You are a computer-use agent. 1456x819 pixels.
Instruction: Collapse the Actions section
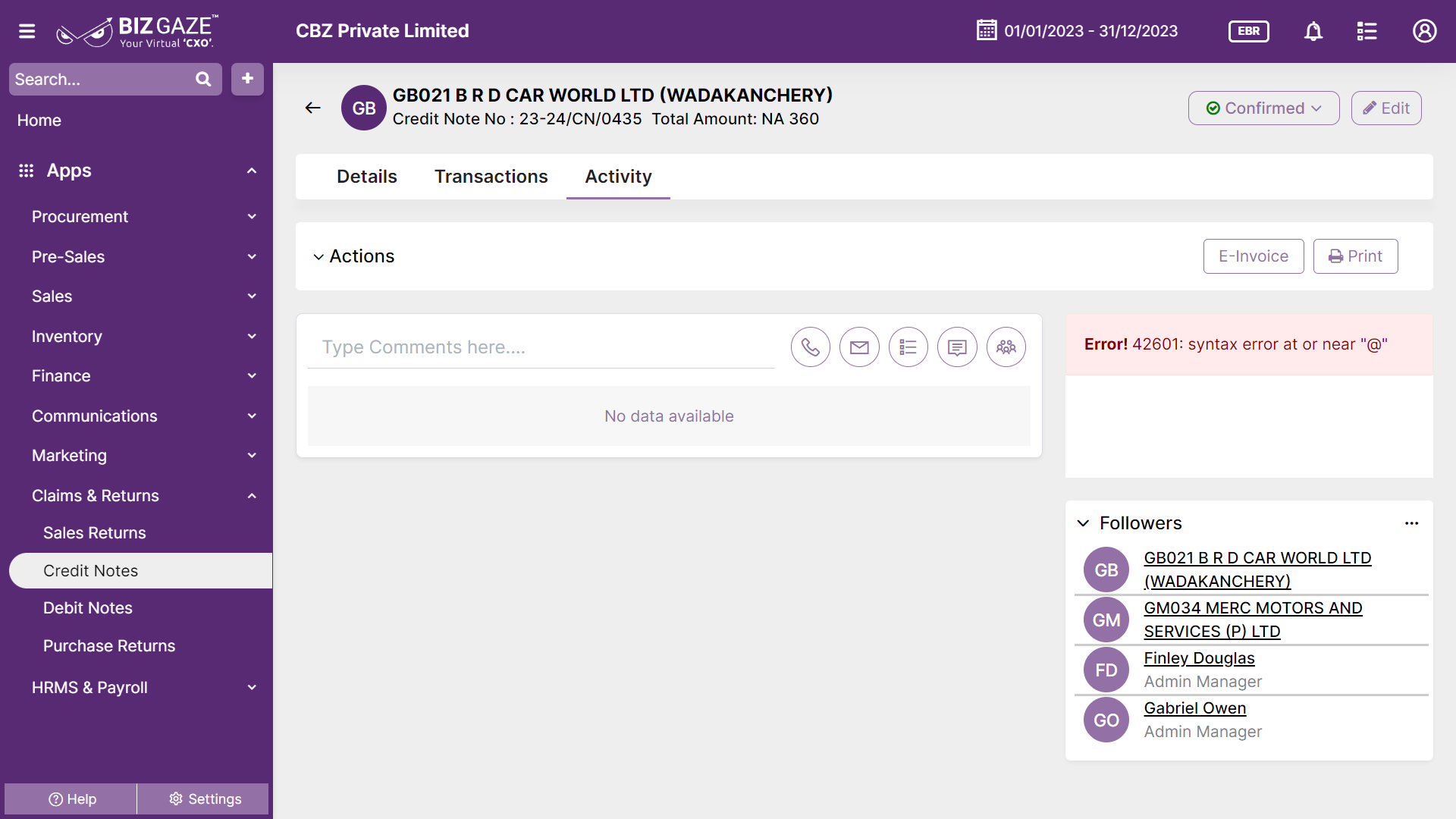tap(318, 257)
